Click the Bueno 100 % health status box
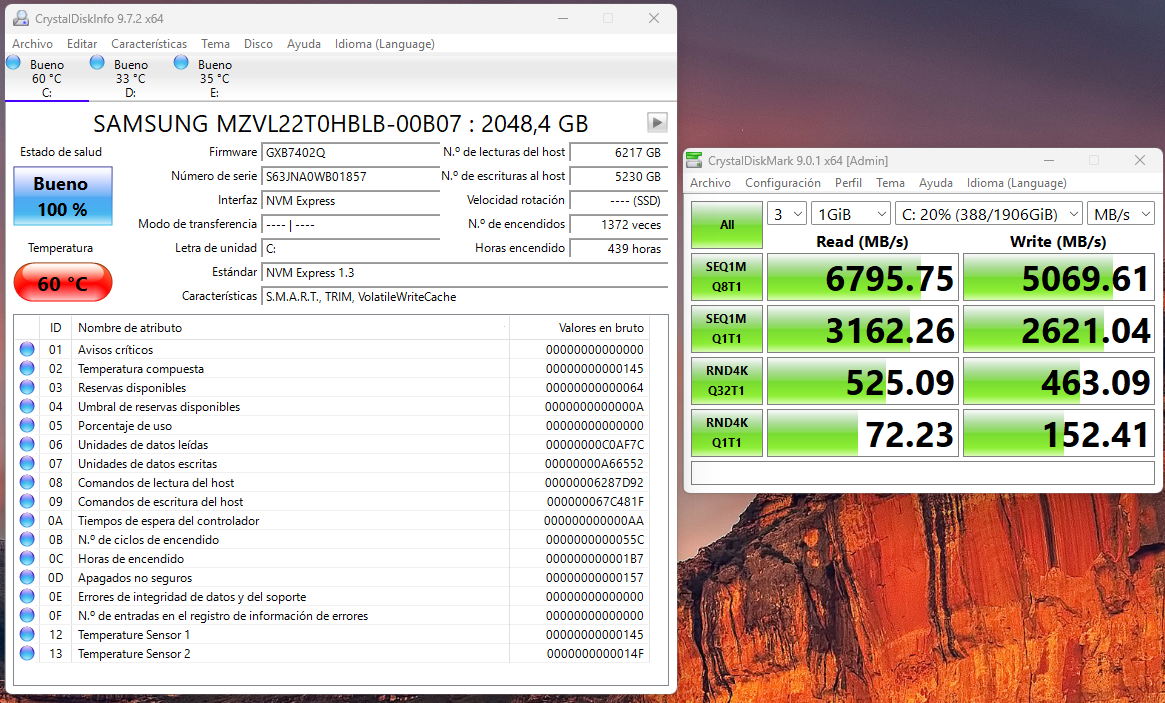1165x703 pixels. (62, 196)
